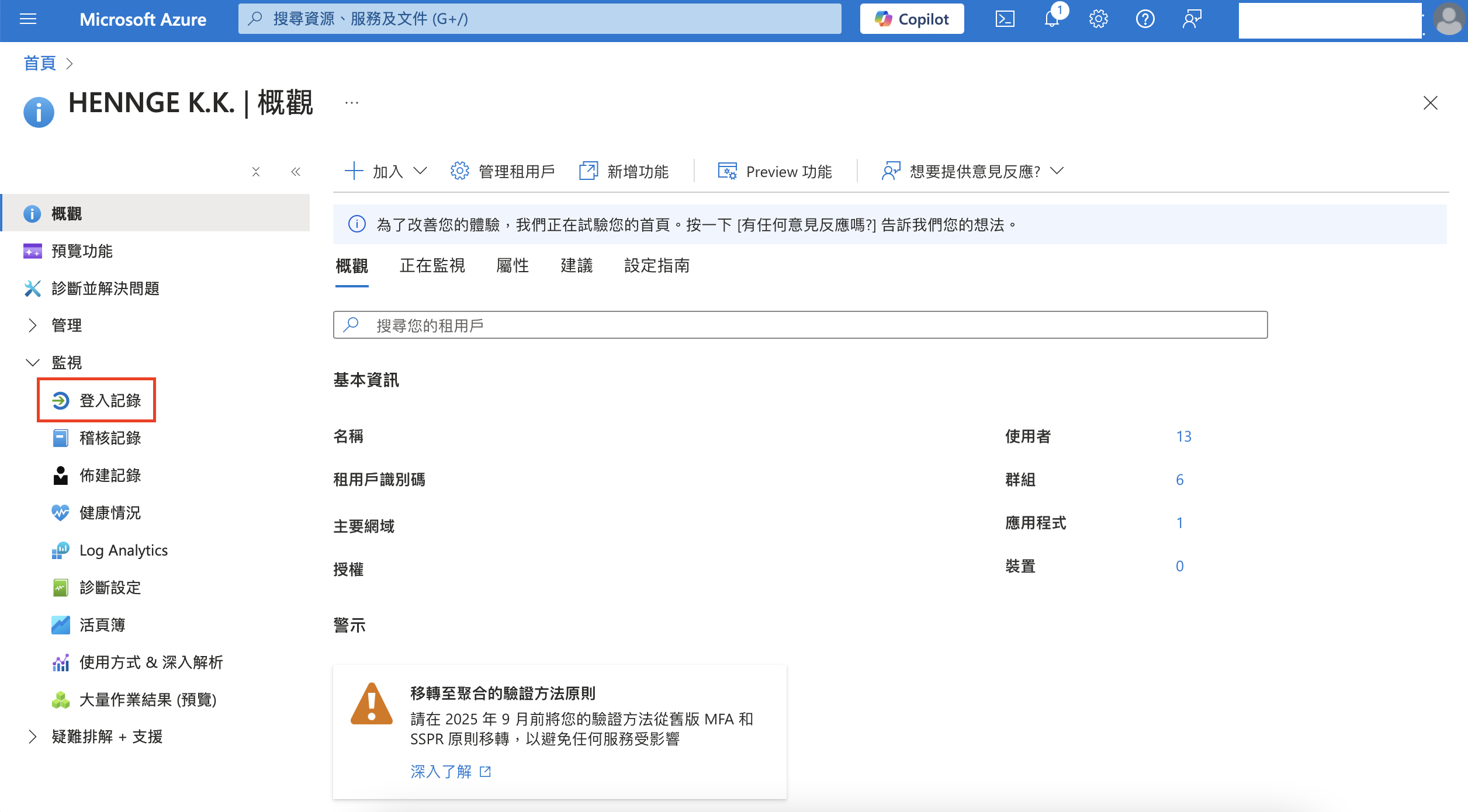Viewport: 1468px width, 812px height.
Task: Open the hamburger portal menu
Action: coord(28,19)
